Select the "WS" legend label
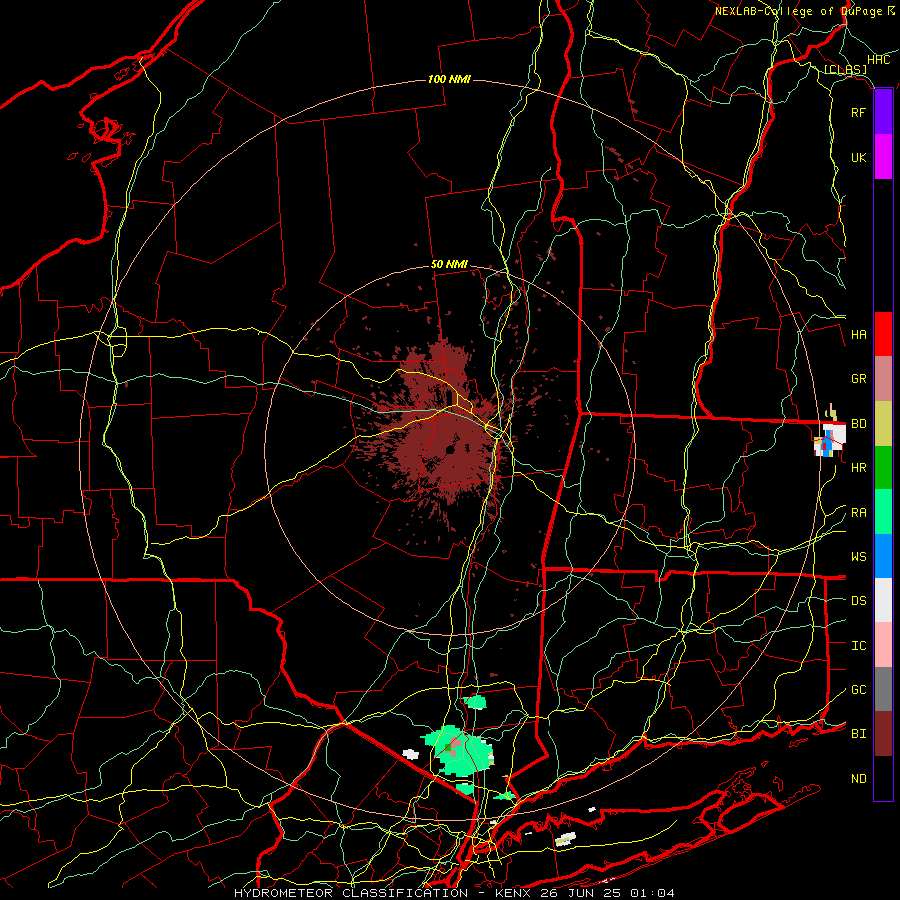Screen dimensions: 900x900 858,557
